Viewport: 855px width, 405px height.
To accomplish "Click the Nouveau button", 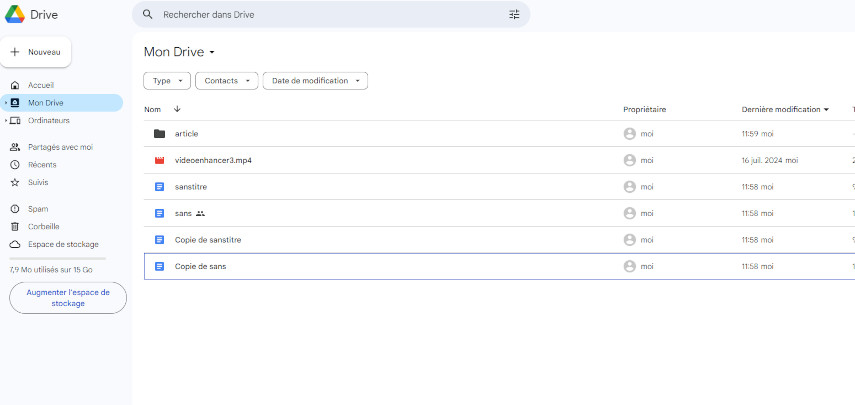I will pyautogui.click(x=35, y=52).
